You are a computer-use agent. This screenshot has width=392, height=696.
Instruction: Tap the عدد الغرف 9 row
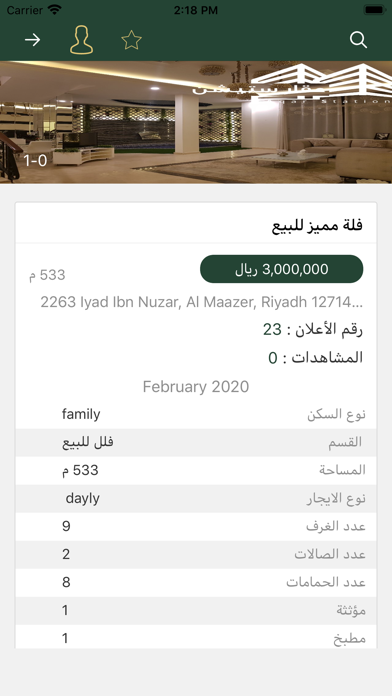(196, 526)
